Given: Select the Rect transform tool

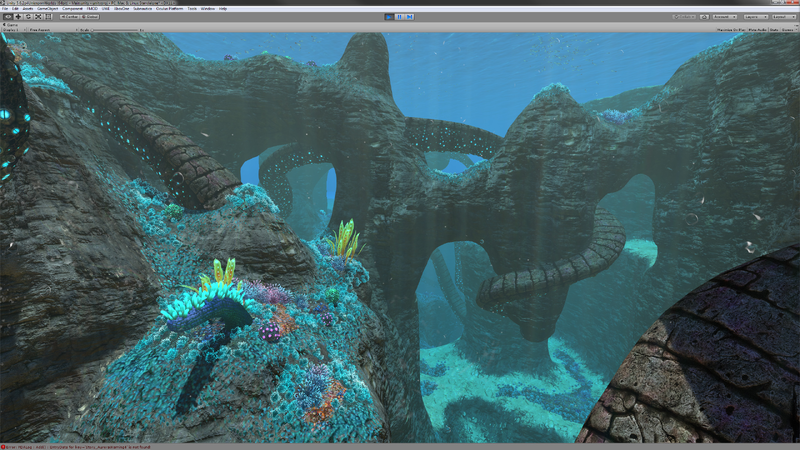Looking at the screenshot, I should click(48, 17).
